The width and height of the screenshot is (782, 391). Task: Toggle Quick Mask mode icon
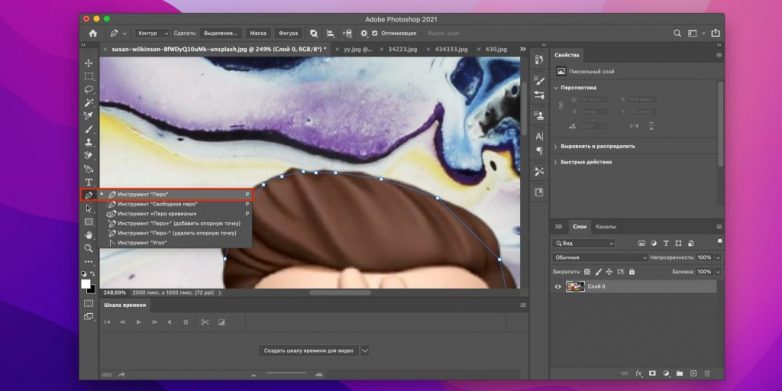point(89,303)
